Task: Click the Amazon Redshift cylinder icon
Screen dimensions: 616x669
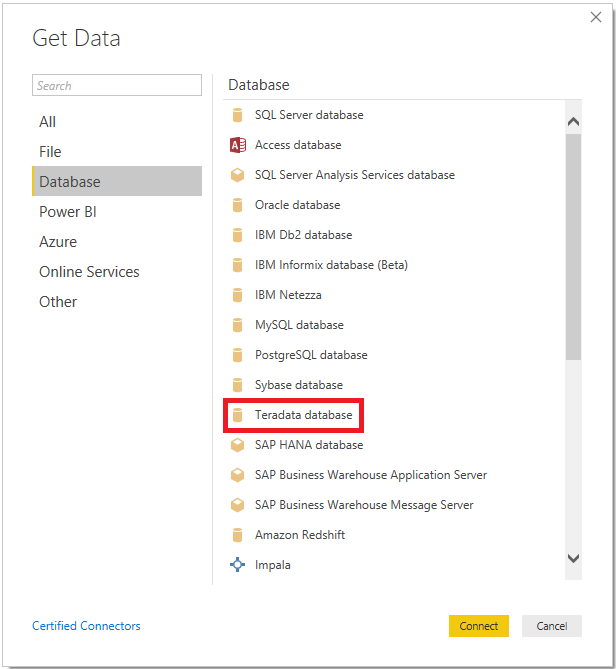Action: point(237,535)
